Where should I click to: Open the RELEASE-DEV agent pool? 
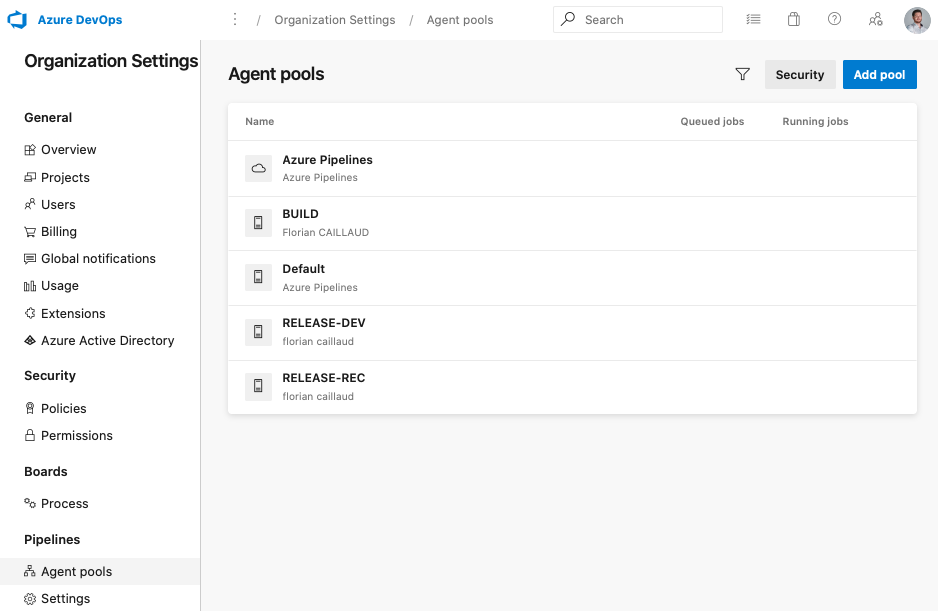tap(572, 333)
